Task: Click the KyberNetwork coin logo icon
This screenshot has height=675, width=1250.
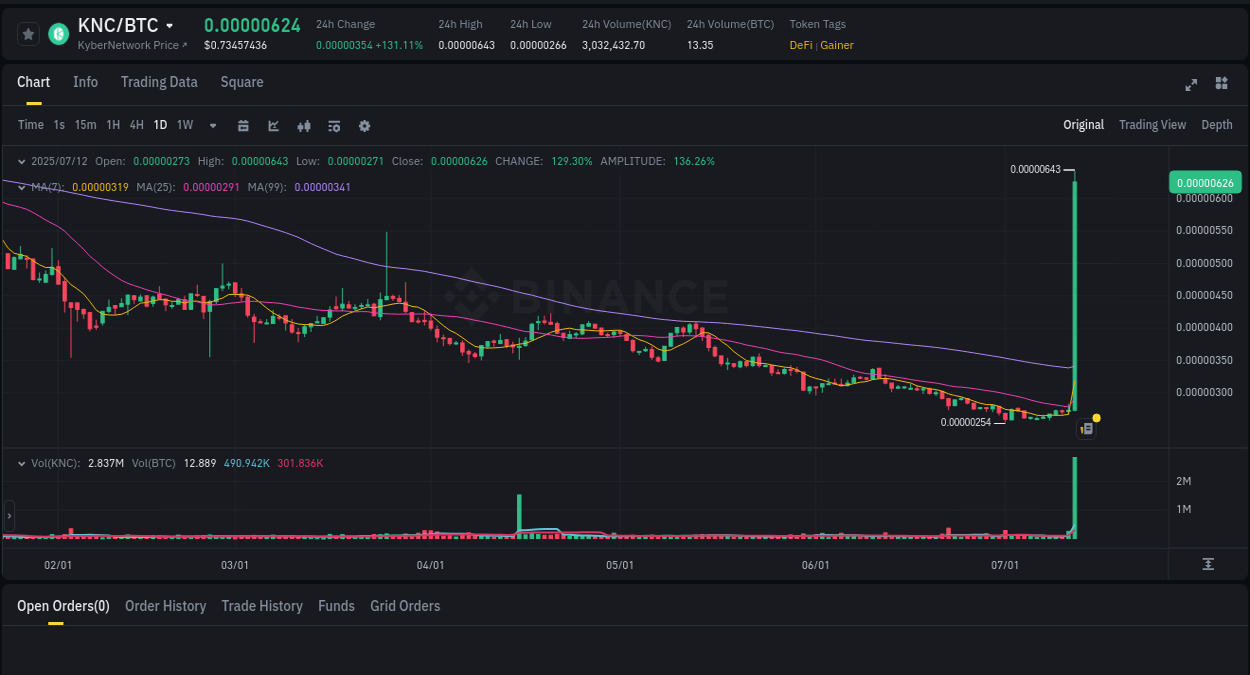Action: [x=58, y=34]
